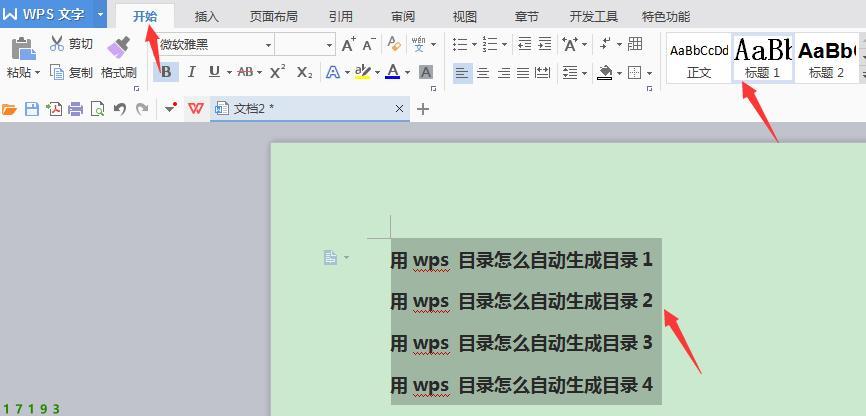
Task: Open quick access customize dropdown
Action: (170, 108)
